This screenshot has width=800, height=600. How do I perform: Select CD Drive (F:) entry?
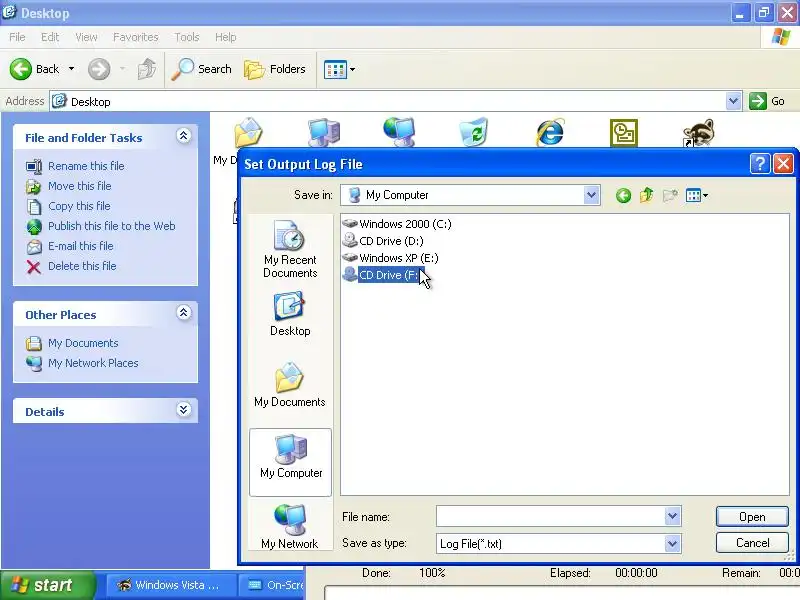(383, 275)
